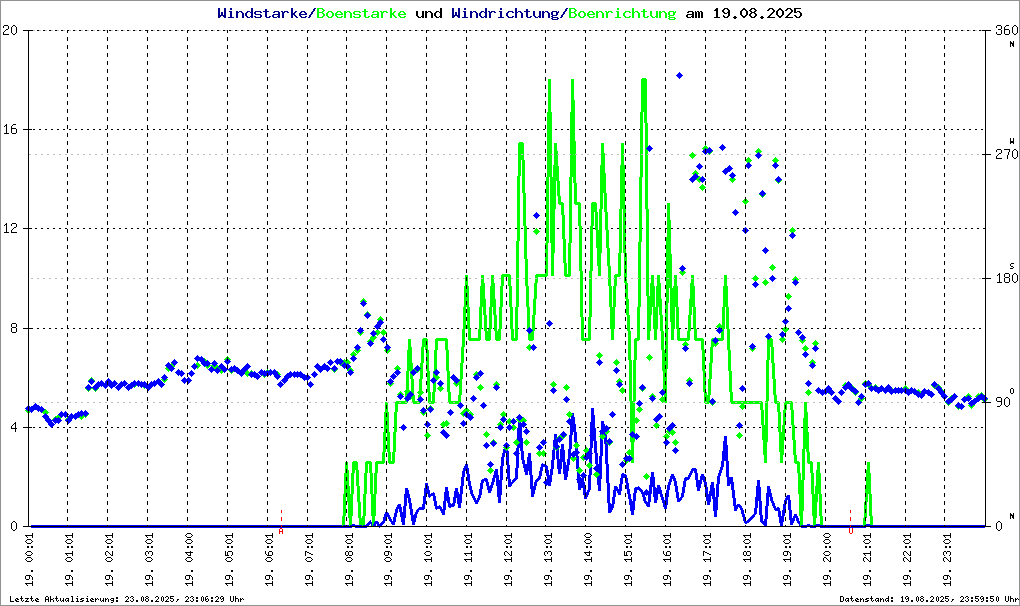
Task: Select the left axis value 20
Action: (x=10, y=30)
